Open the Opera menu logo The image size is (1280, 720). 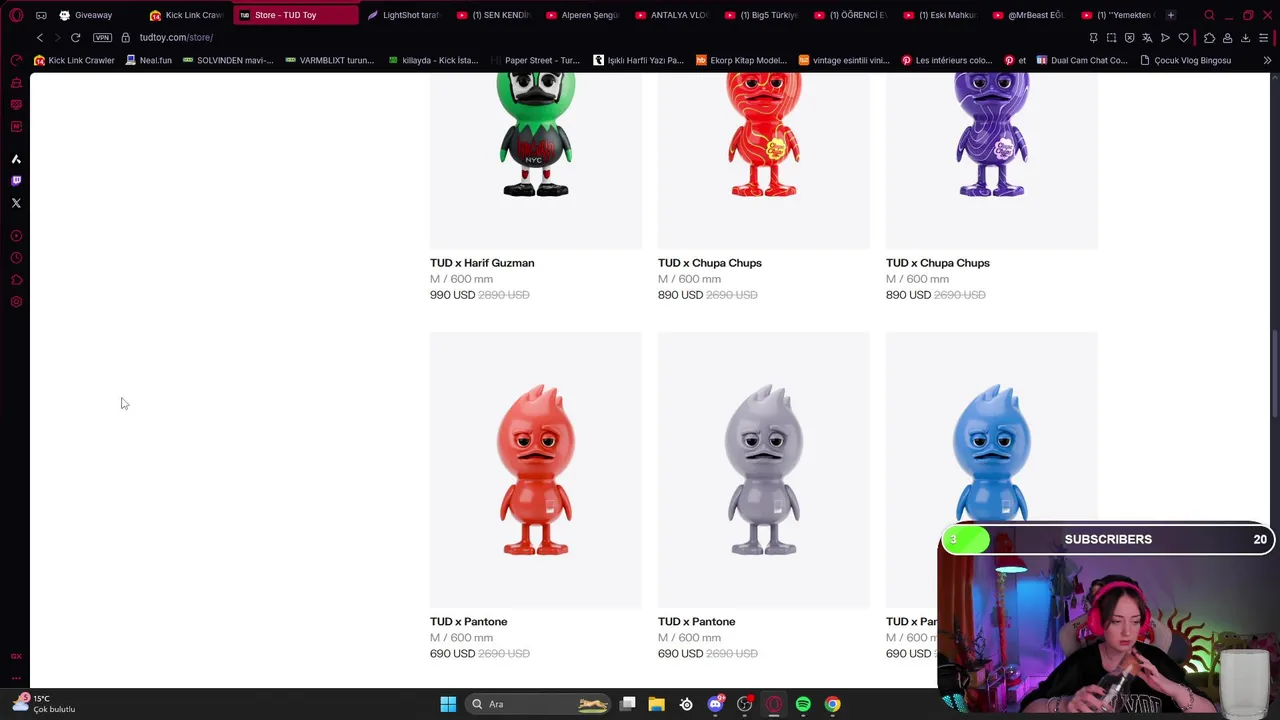point(16,15)
